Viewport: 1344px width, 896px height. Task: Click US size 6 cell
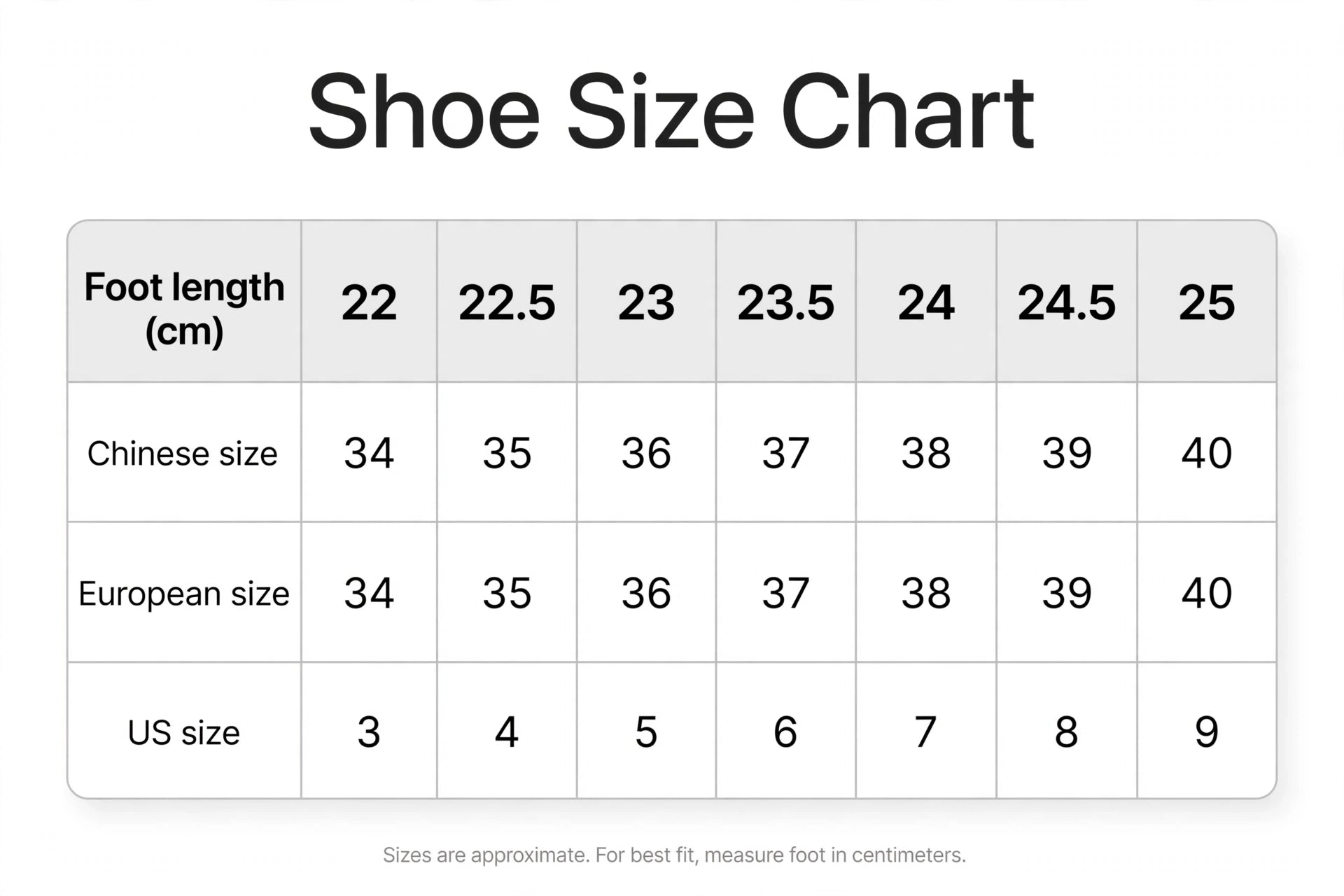(x=785, y=731)
